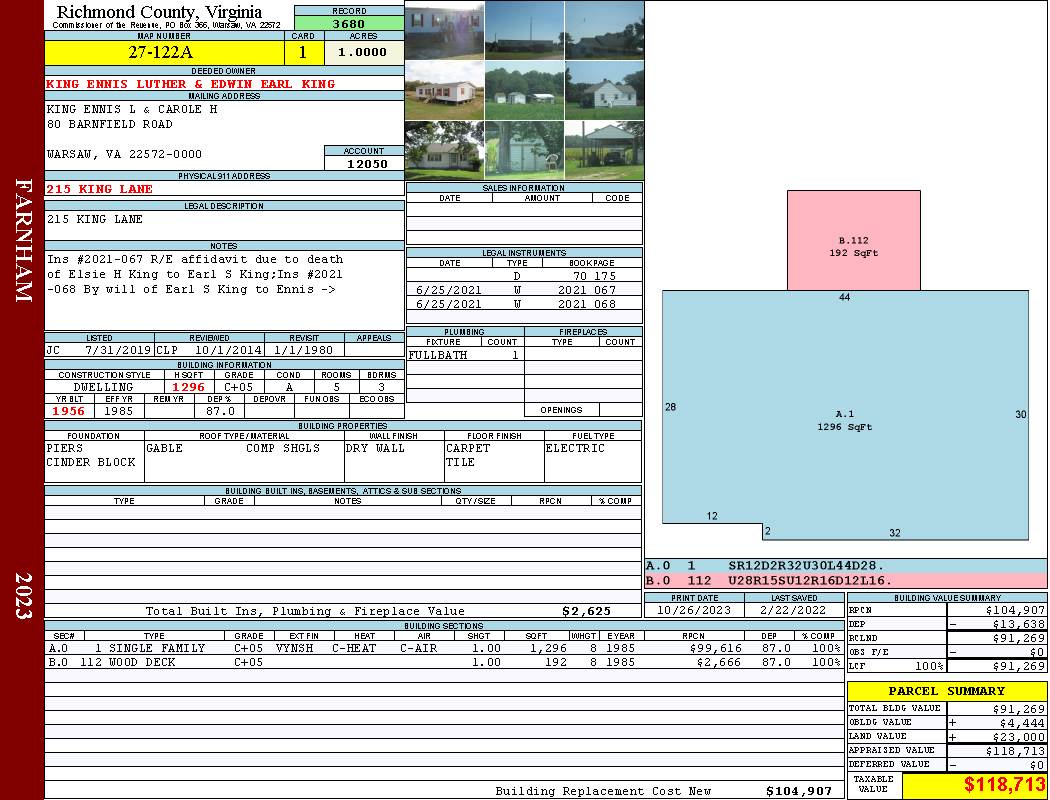This screenshot has height=800, width=1050.
Task: Click the photo of three small outbuildings in a field
Action: [x=524, y=90]
